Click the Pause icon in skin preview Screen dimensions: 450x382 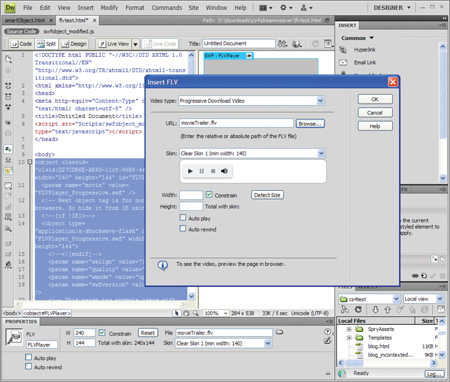202,171
